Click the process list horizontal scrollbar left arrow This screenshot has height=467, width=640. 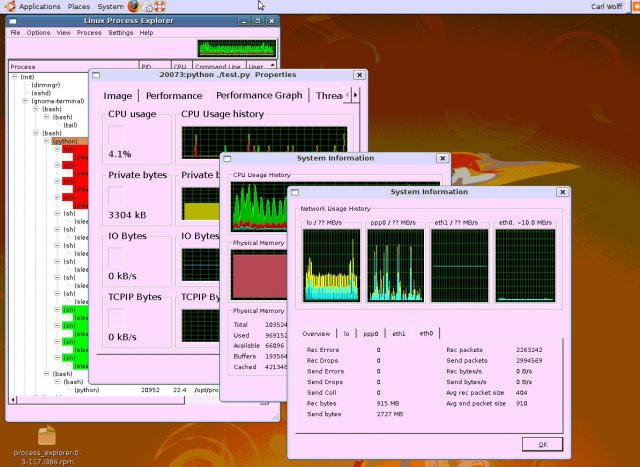pos(13,400)
